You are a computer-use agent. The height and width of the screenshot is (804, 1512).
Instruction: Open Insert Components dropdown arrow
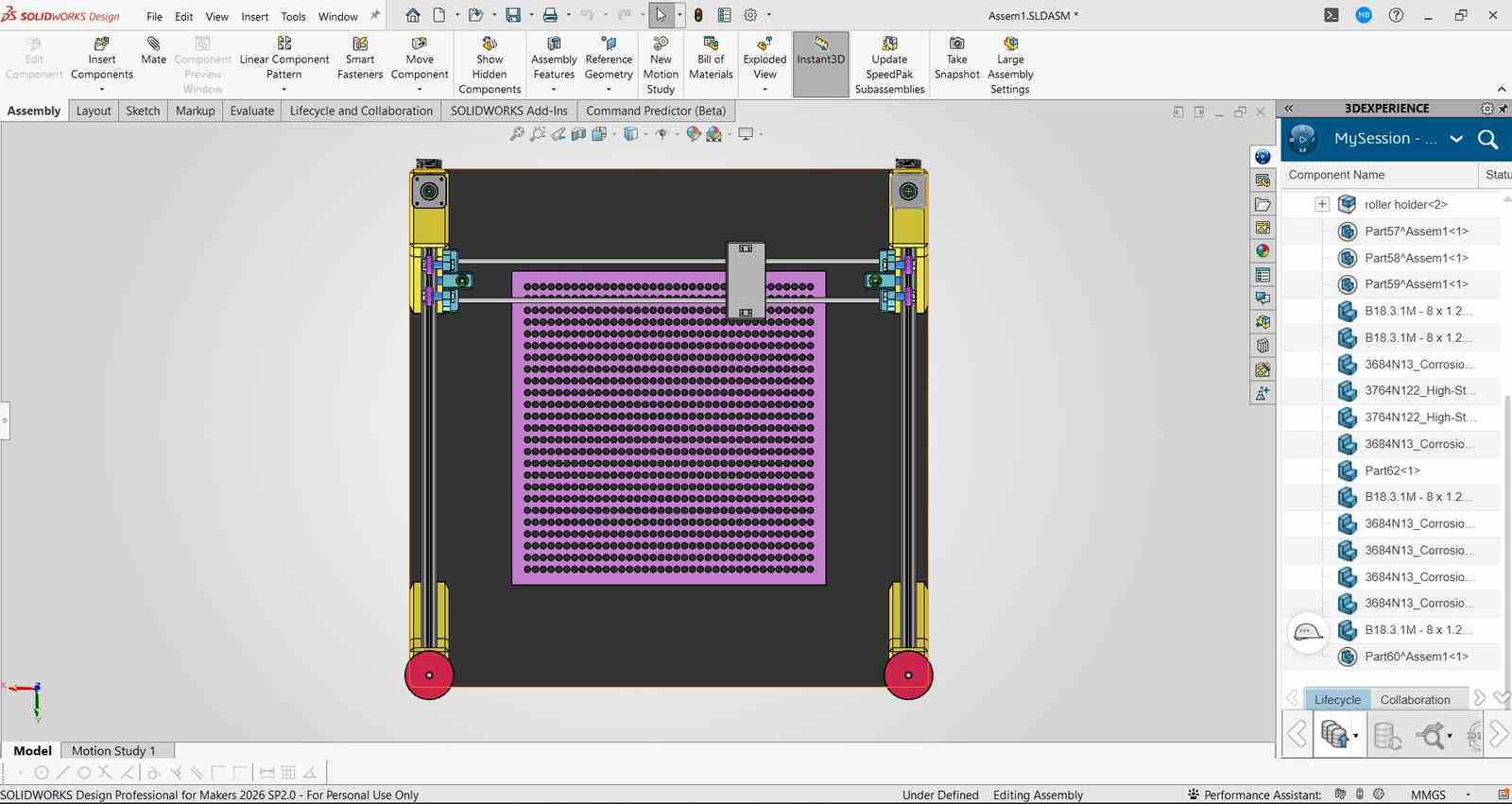click(102, 90)
